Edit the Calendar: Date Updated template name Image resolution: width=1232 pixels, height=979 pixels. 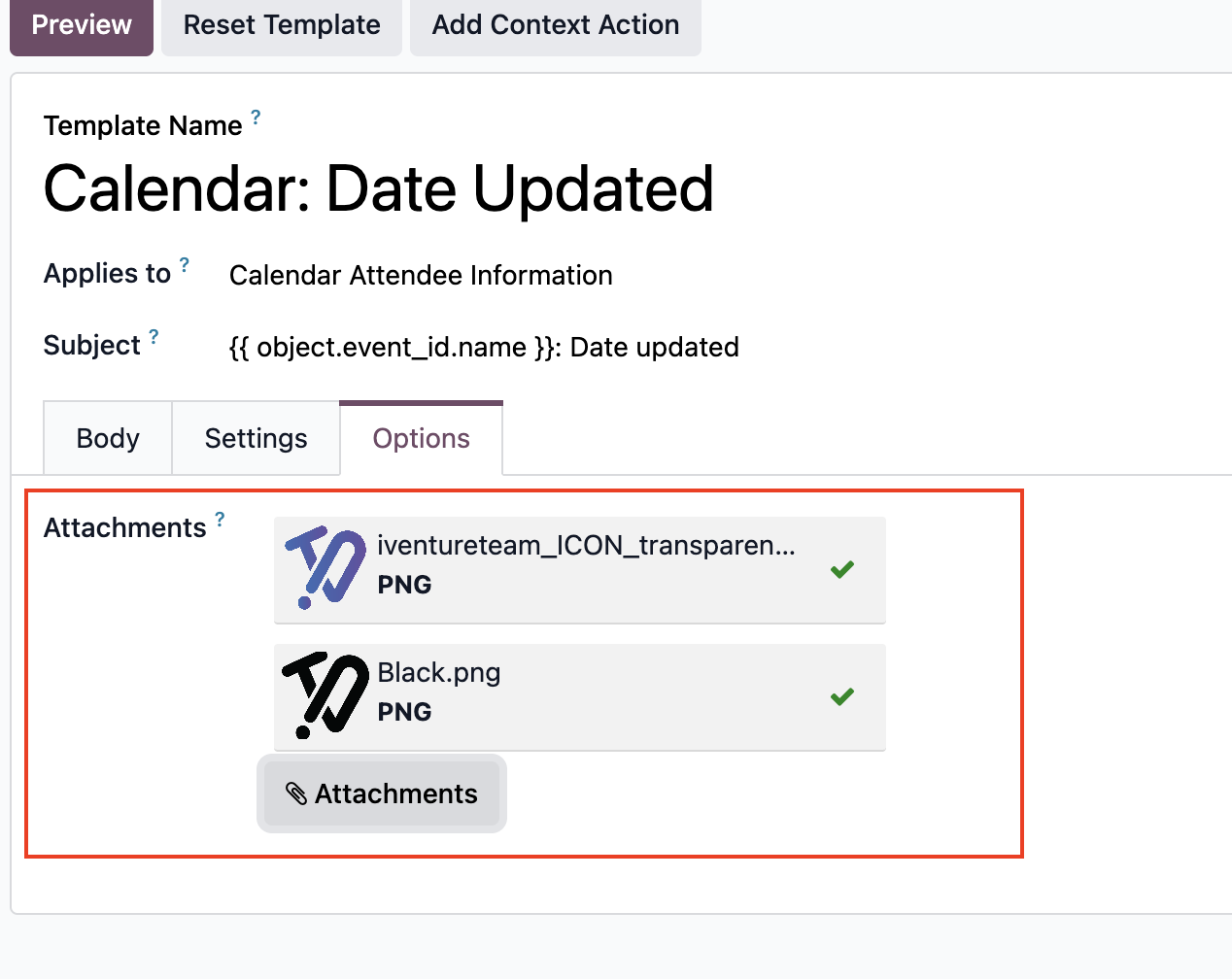379,187
